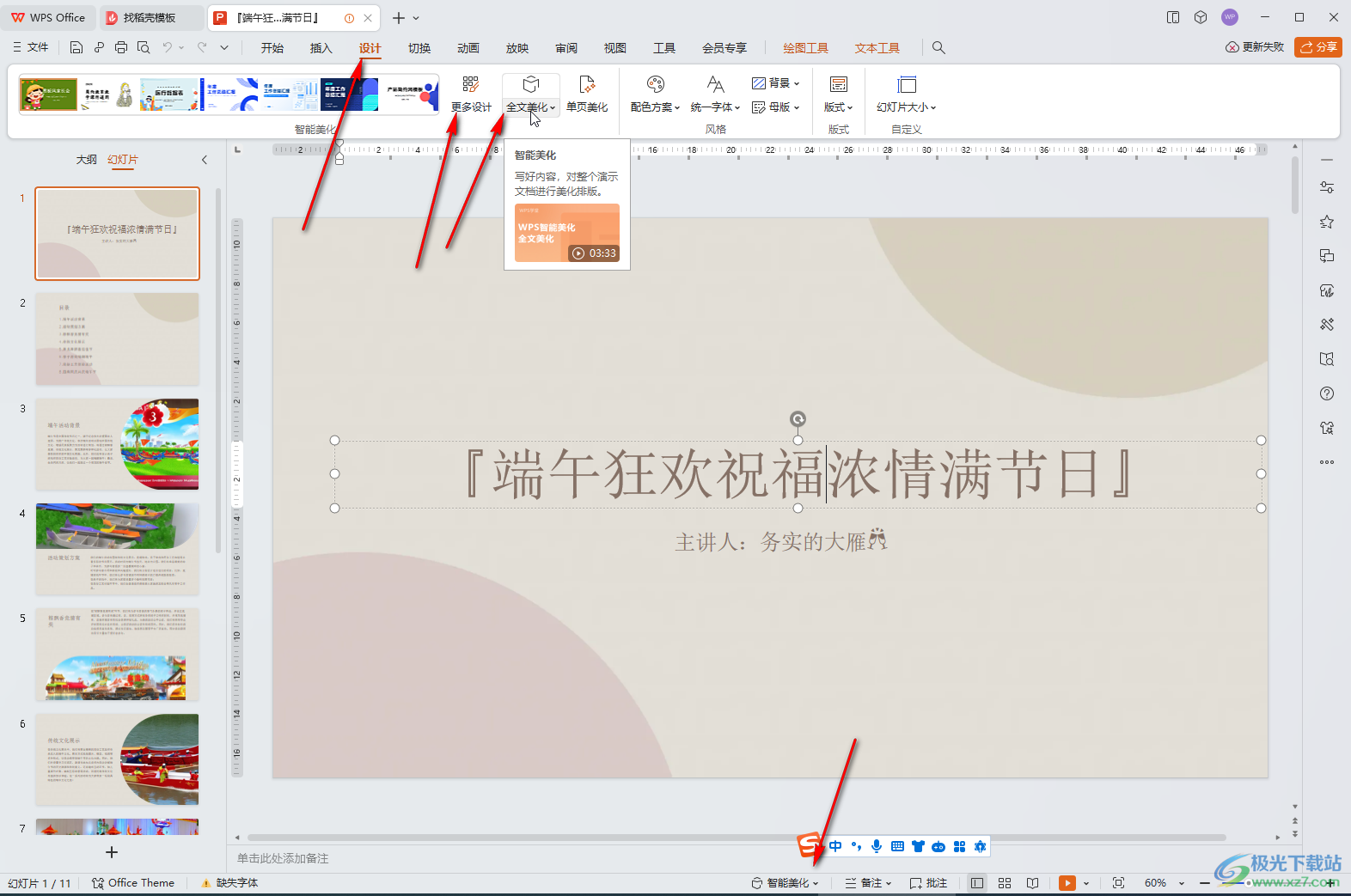
Task: Click the user avatar icon in title bar
Action: [x=1230, y=17]
